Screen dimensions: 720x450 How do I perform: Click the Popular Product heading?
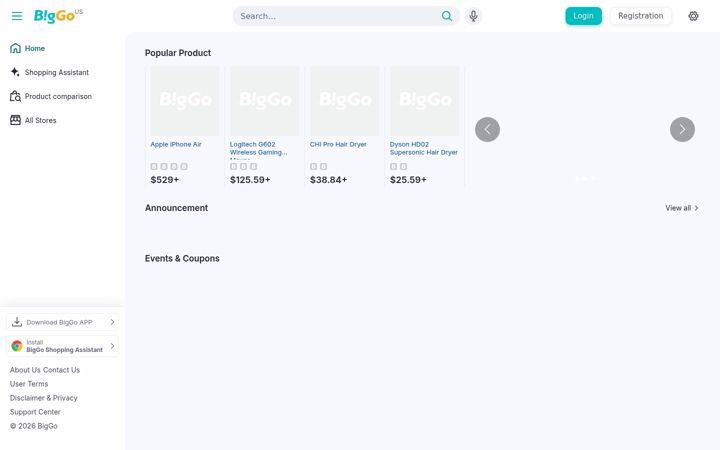point(178,53)
